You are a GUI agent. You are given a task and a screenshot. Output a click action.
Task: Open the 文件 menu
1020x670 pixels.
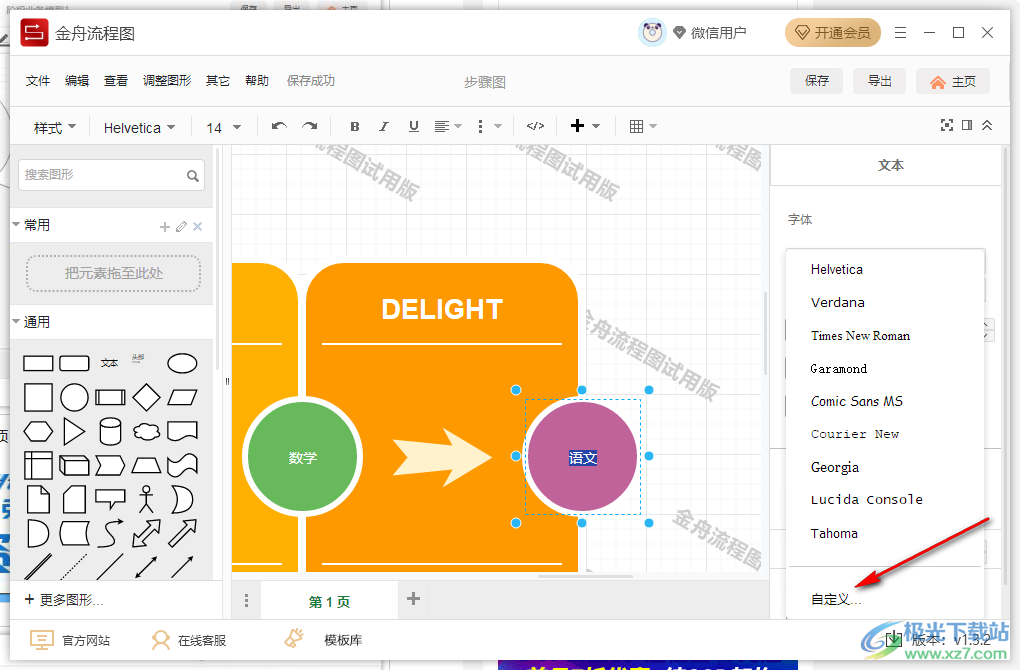coord(38,81)
